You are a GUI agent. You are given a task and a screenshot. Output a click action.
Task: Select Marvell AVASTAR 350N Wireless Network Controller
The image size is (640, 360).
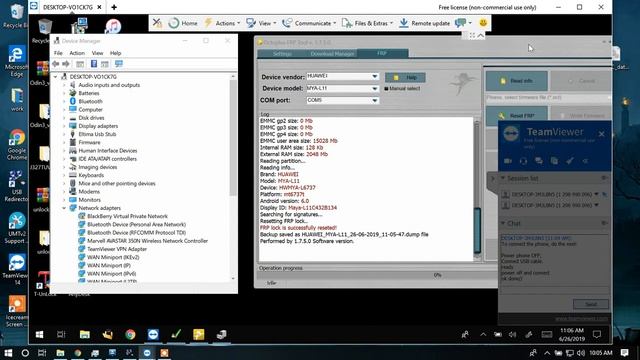pyautogui.click(x=147, y=241)
